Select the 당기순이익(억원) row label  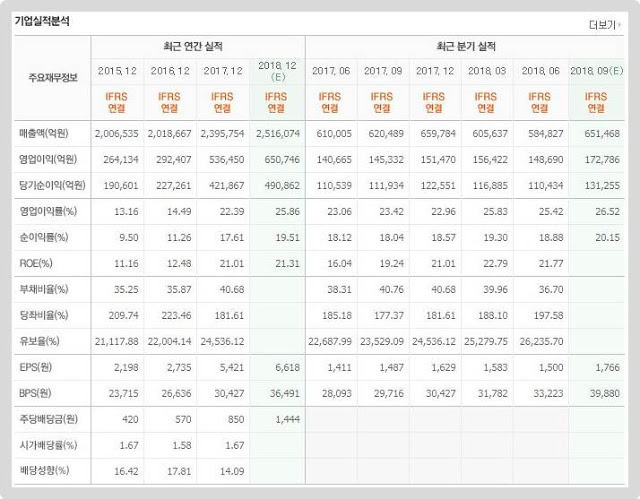[52, 185]
